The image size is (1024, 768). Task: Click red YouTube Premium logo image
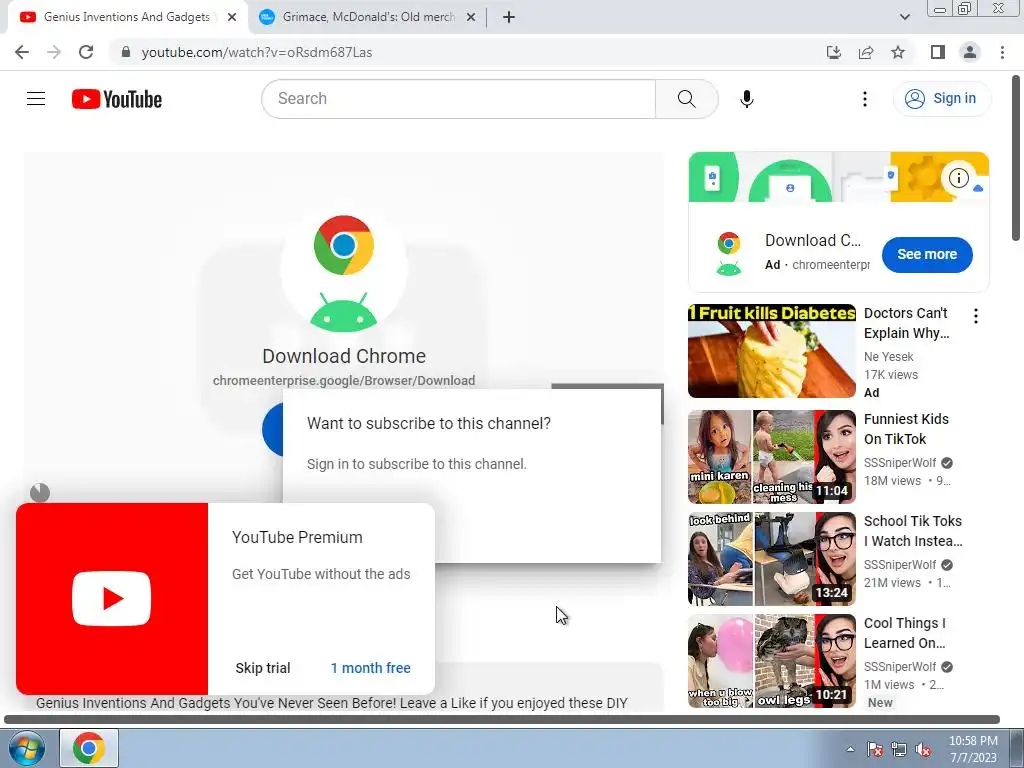(112, 599)
